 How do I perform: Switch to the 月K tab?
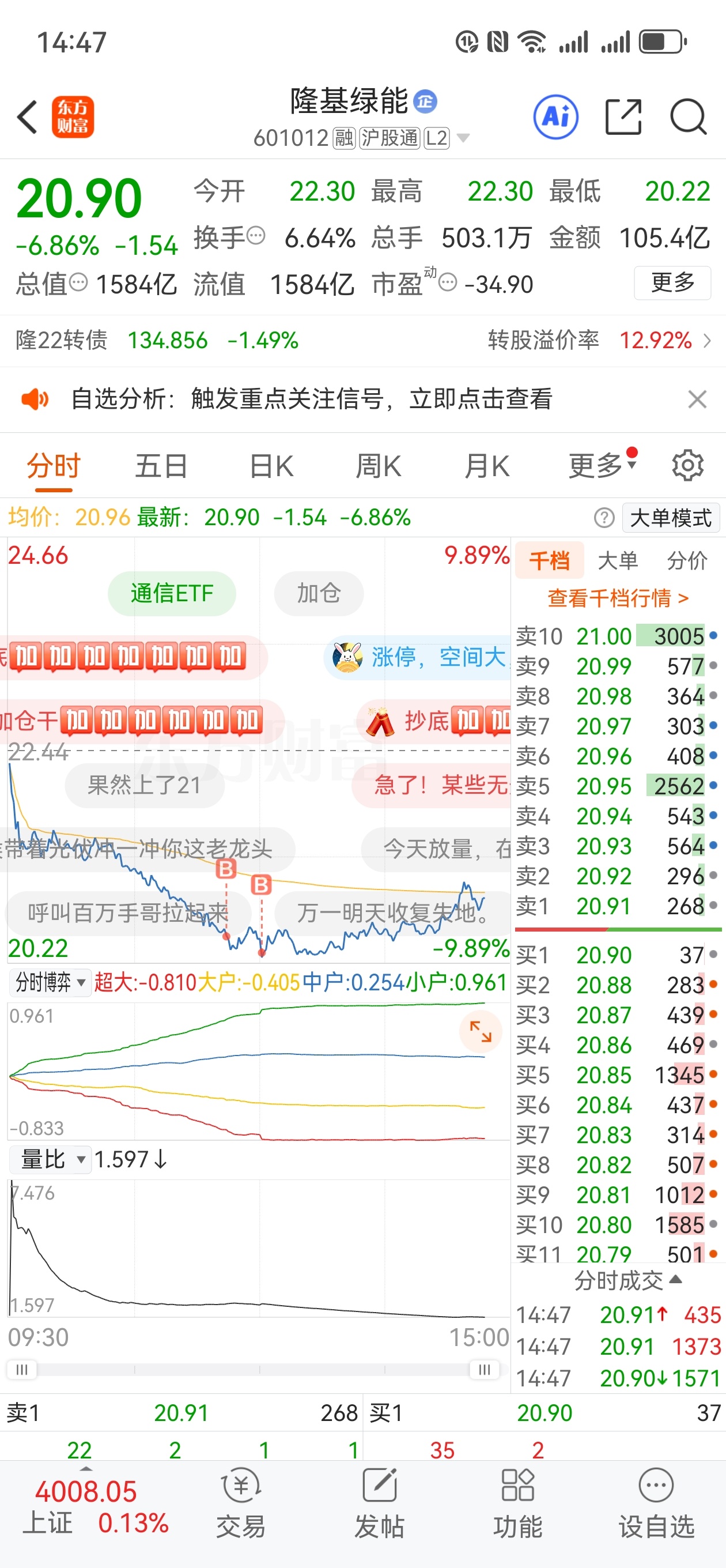click(486, 467)
